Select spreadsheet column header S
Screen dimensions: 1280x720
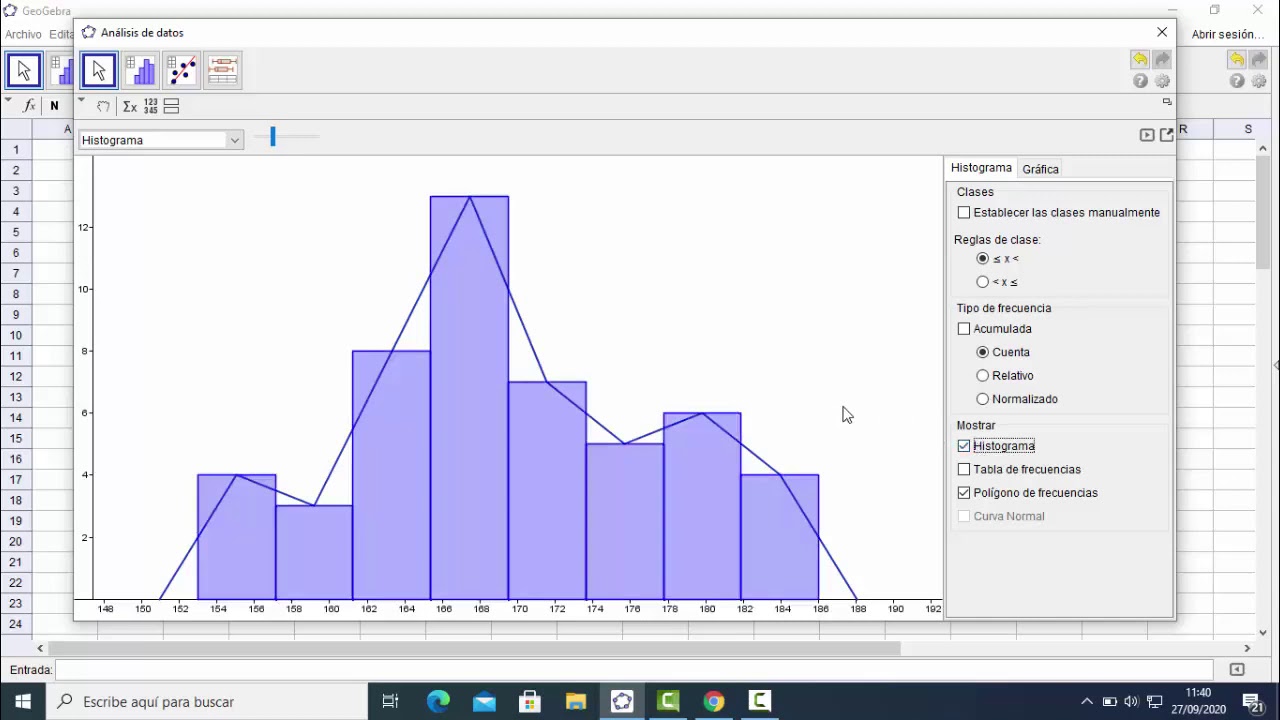(x=1248, y=129)
